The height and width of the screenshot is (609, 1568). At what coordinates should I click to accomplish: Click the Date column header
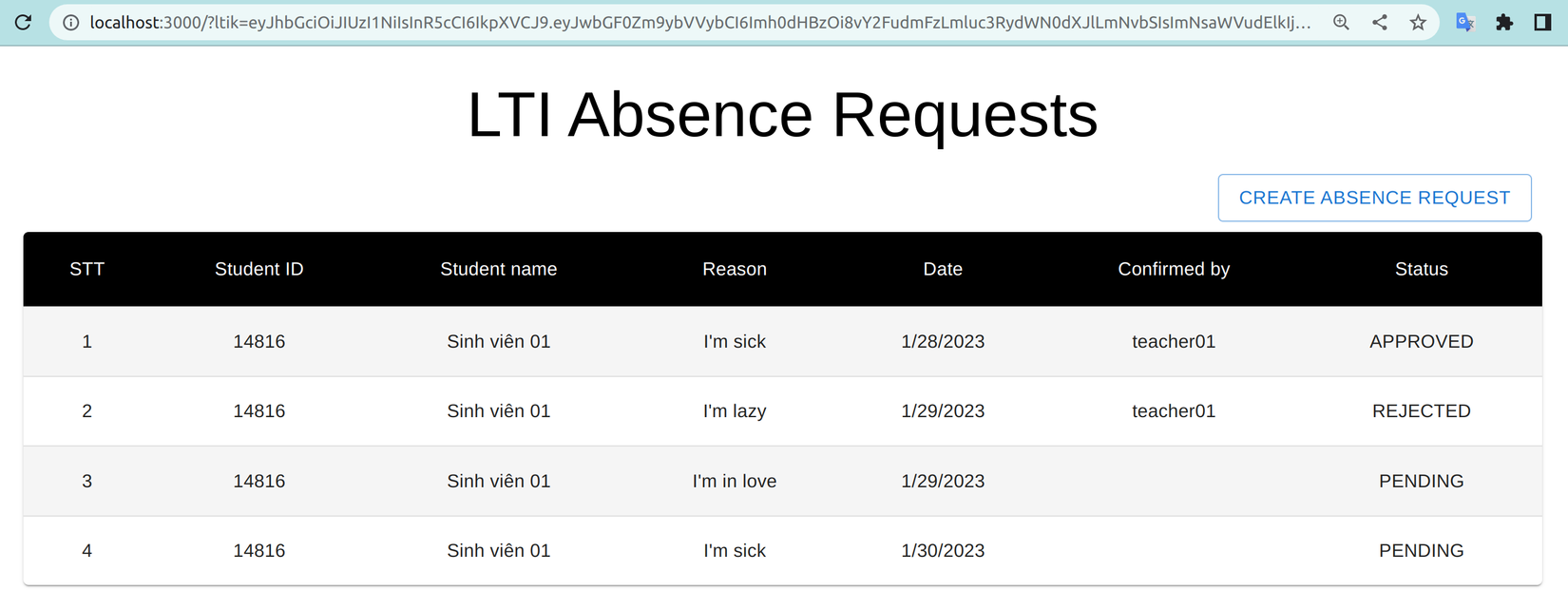point(943,269)
